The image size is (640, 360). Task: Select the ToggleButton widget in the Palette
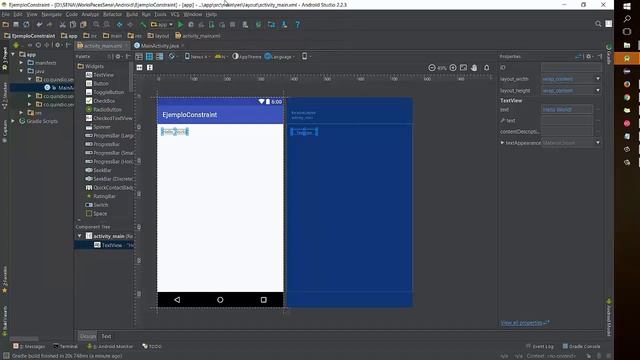tap(104, 92)
